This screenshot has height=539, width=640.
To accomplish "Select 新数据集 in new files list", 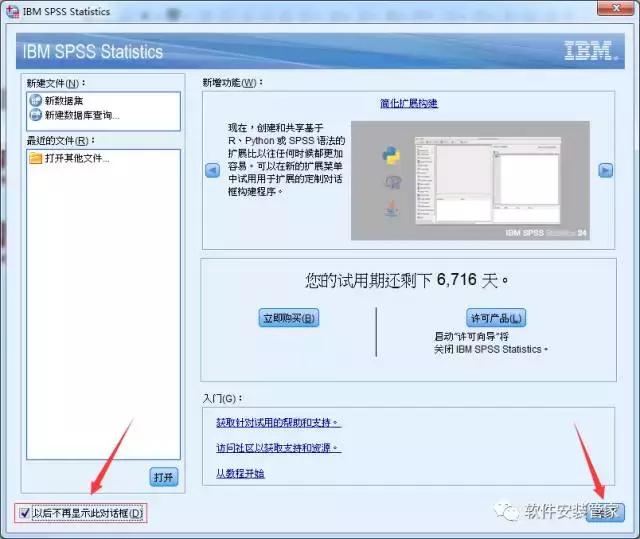I will (x=64, y=101).
